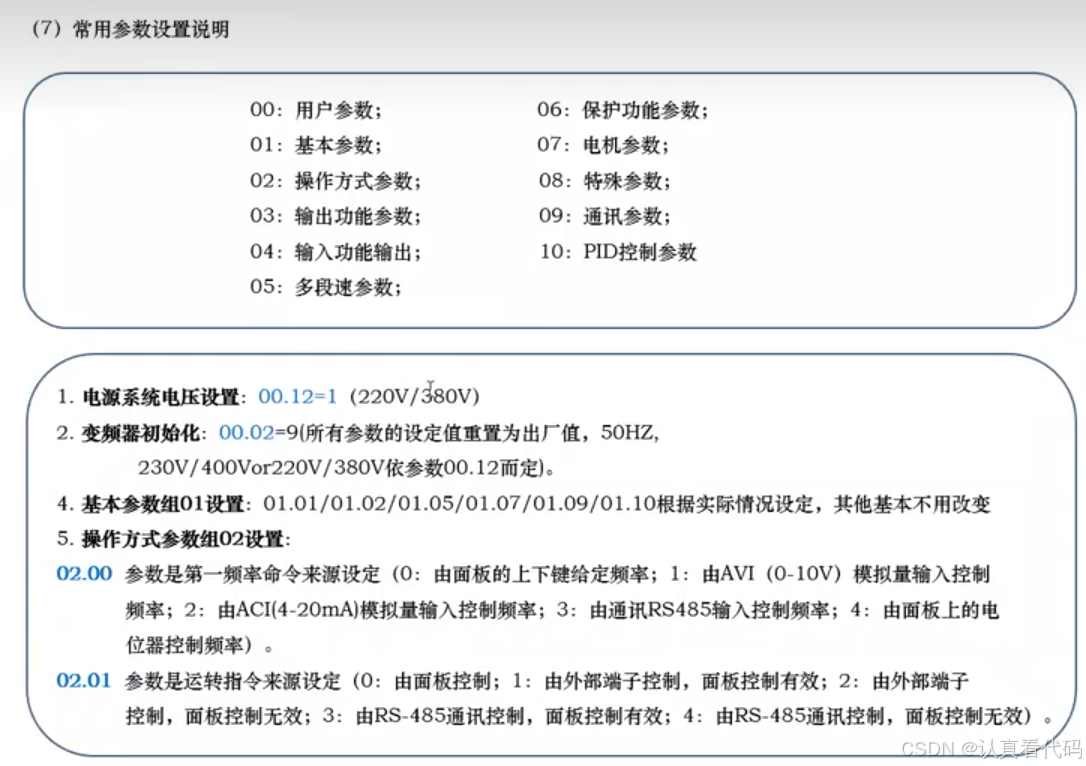This screenshot has height=766, width=1086.
Task: Click the text '其他基本不用改变'
Action: 912,504
